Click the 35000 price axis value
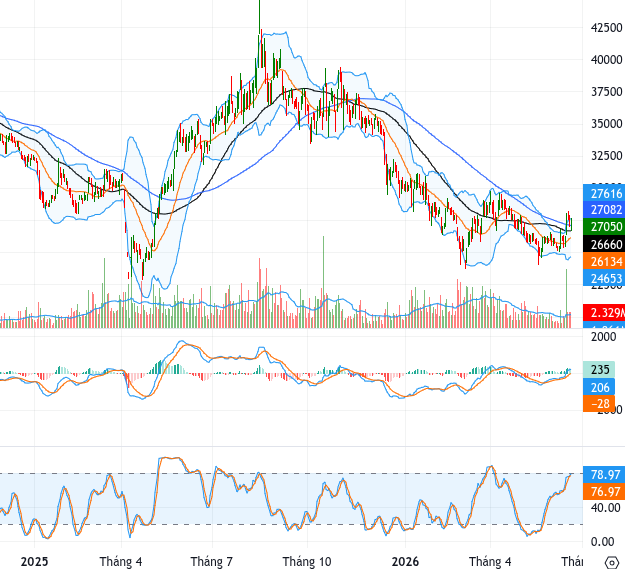 tap(606, 124)
